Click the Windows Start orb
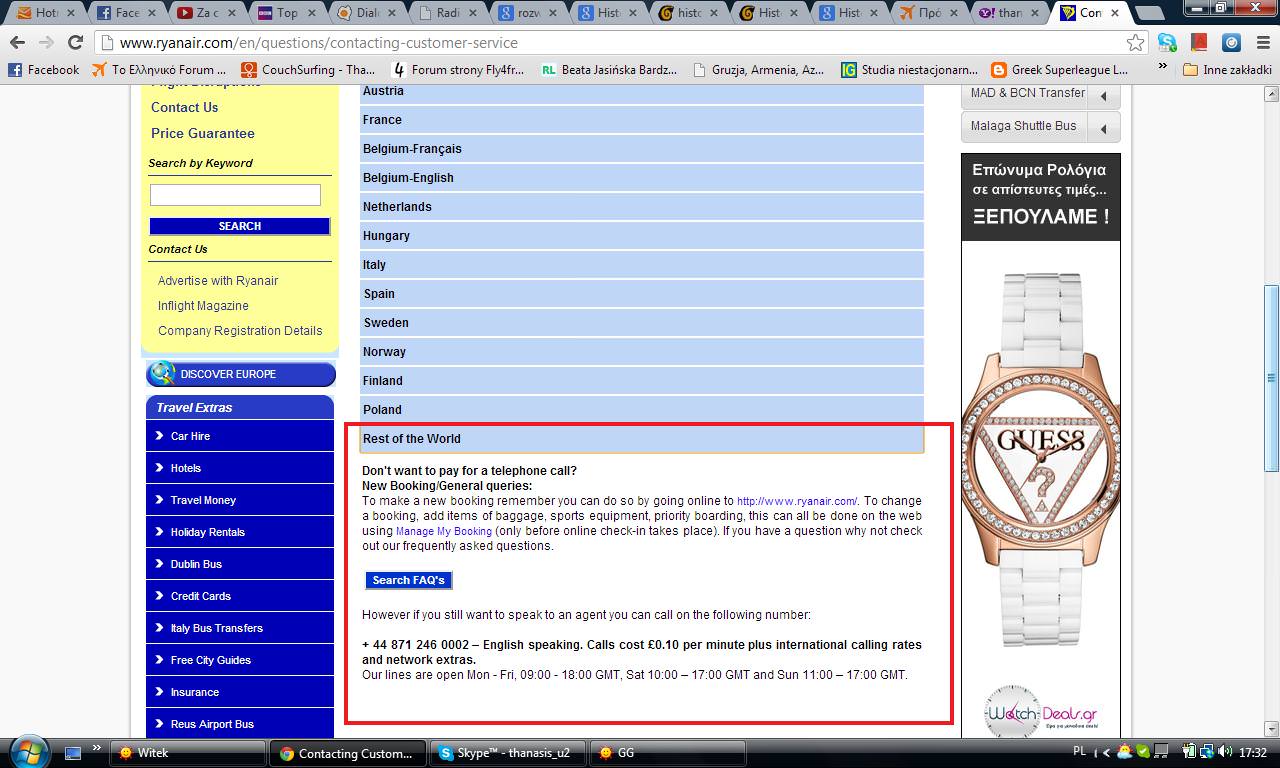The image size is (1280, 768). click(27, 752)
